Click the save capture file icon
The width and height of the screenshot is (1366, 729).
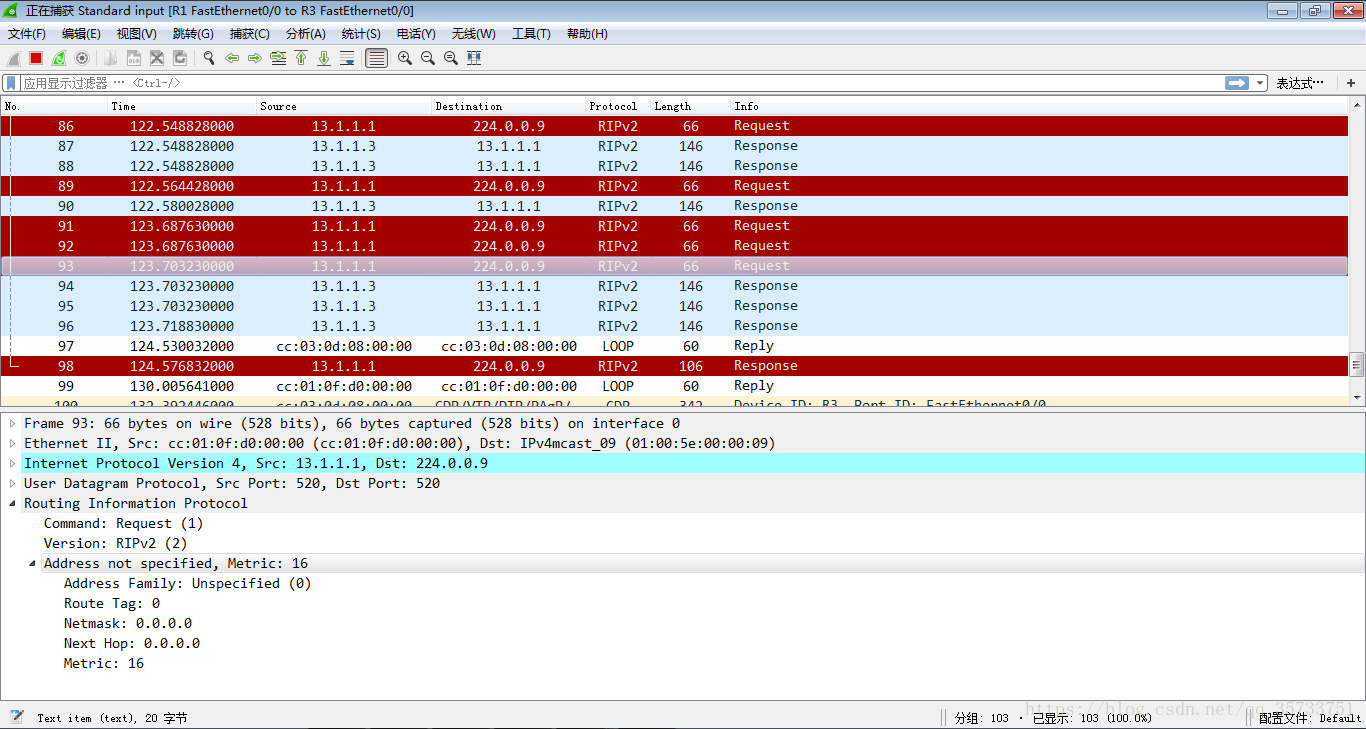[134, 58]
